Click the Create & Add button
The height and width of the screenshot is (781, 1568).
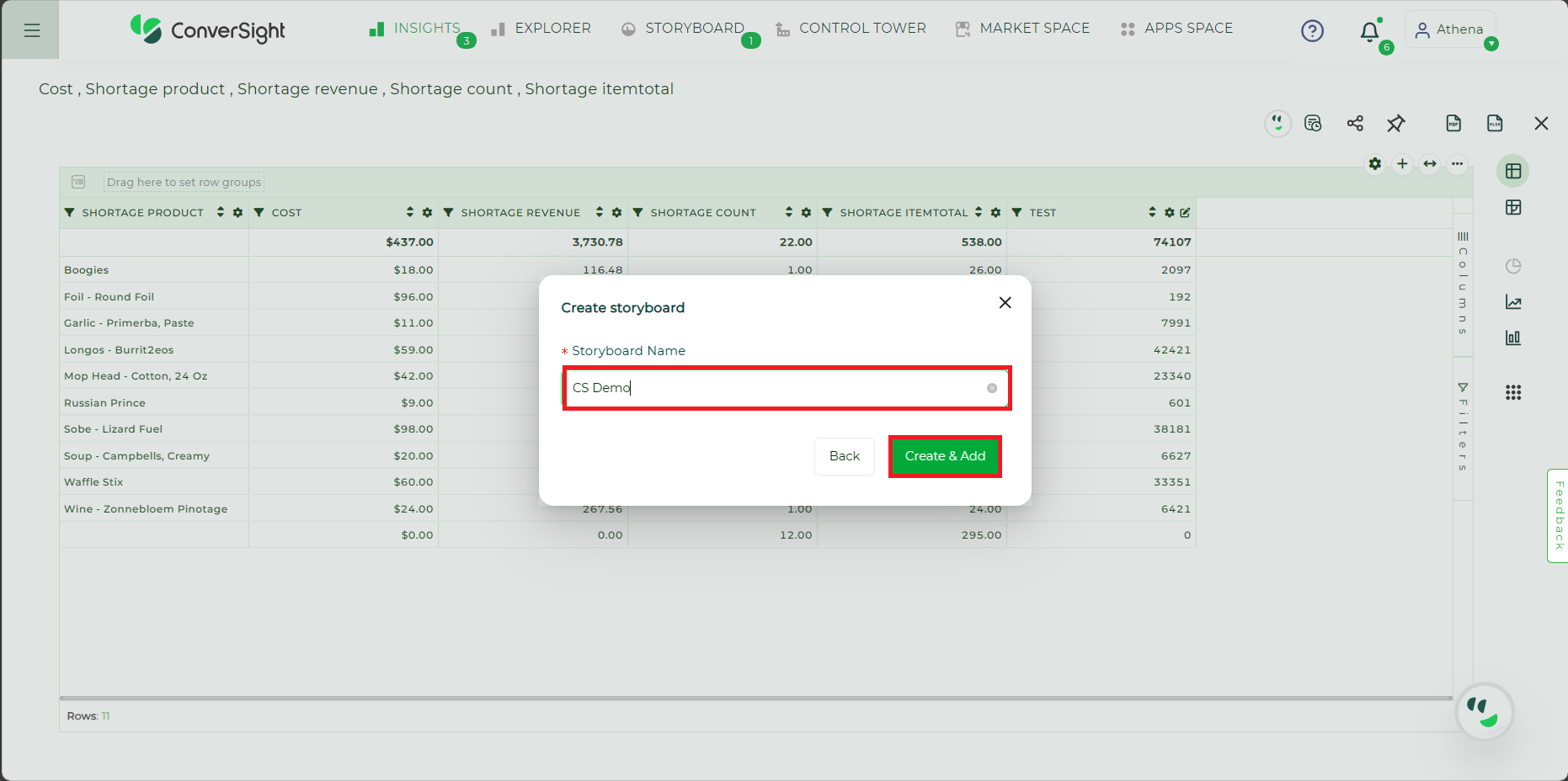(945, 456)
